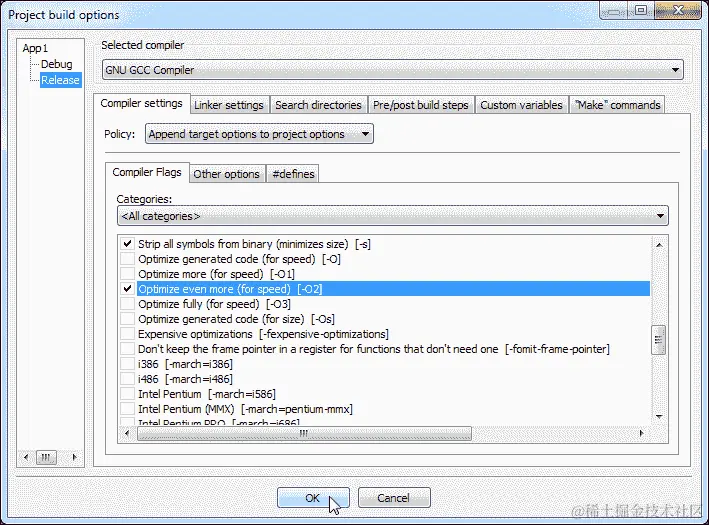Select the Debug build target
Image resolution: width=709 pixels, height=525 pixels.
coord(57,64)
